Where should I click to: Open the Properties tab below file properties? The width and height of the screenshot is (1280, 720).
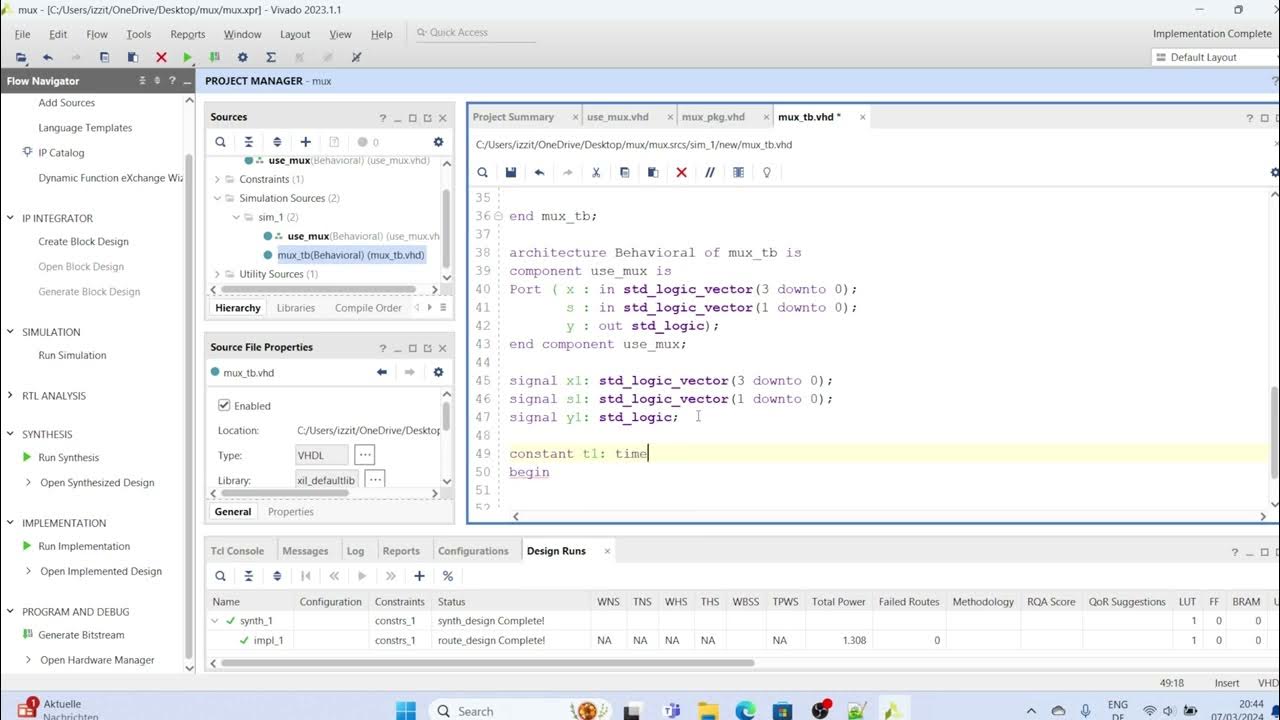[x=291, y=512]
